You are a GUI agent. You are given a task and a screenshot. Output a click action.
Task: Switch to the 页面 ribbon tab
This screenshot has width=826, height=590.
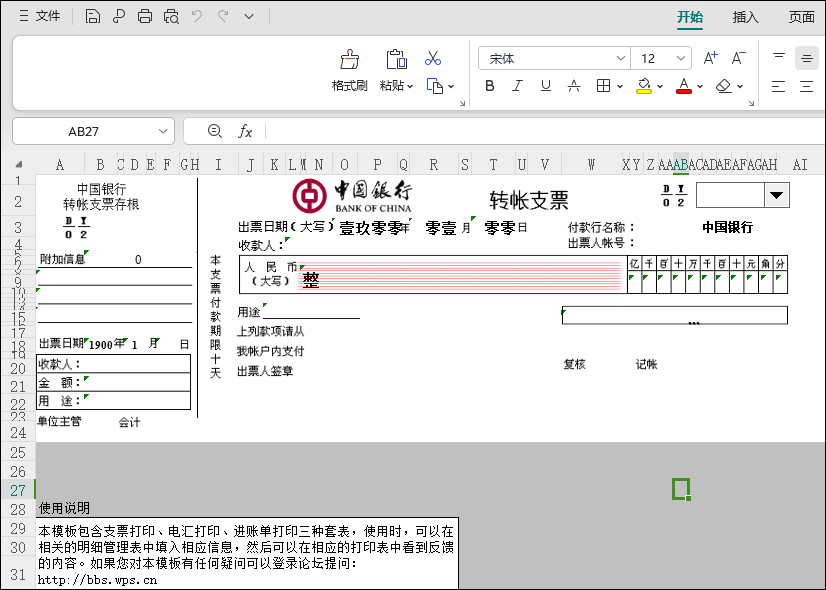[x=801, y=17]
